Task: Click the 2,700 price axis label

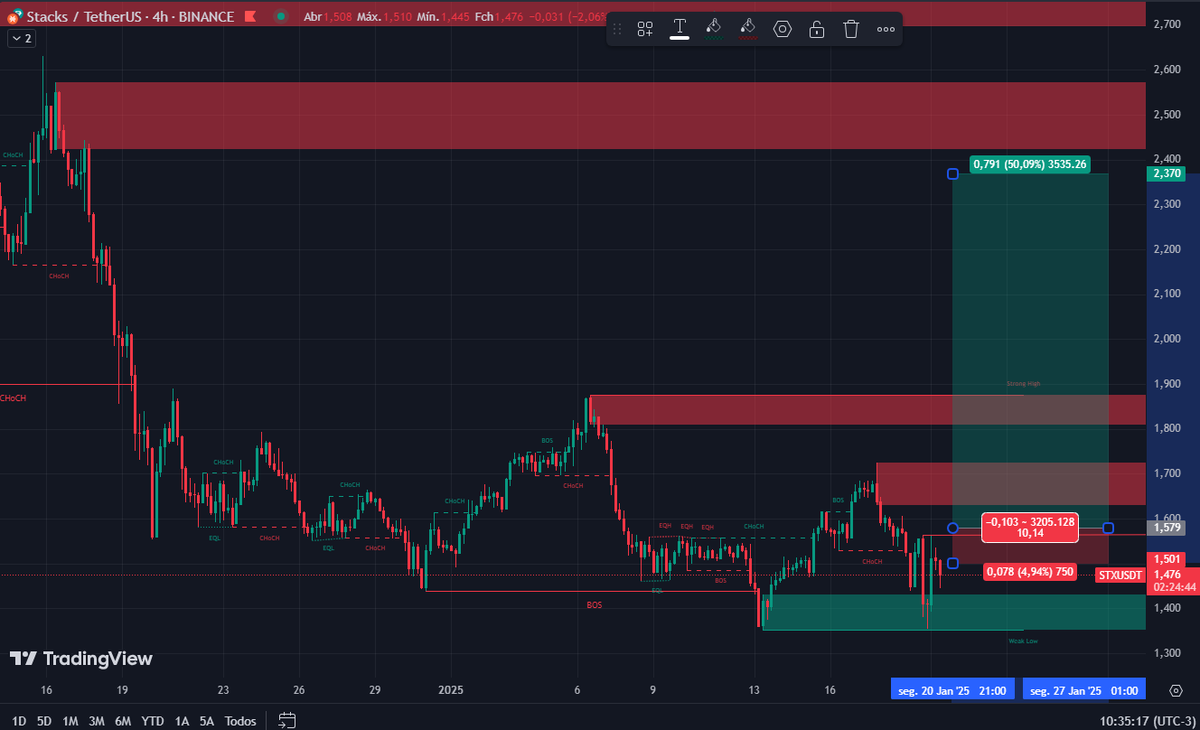Action: click(x=1166, y=24)
